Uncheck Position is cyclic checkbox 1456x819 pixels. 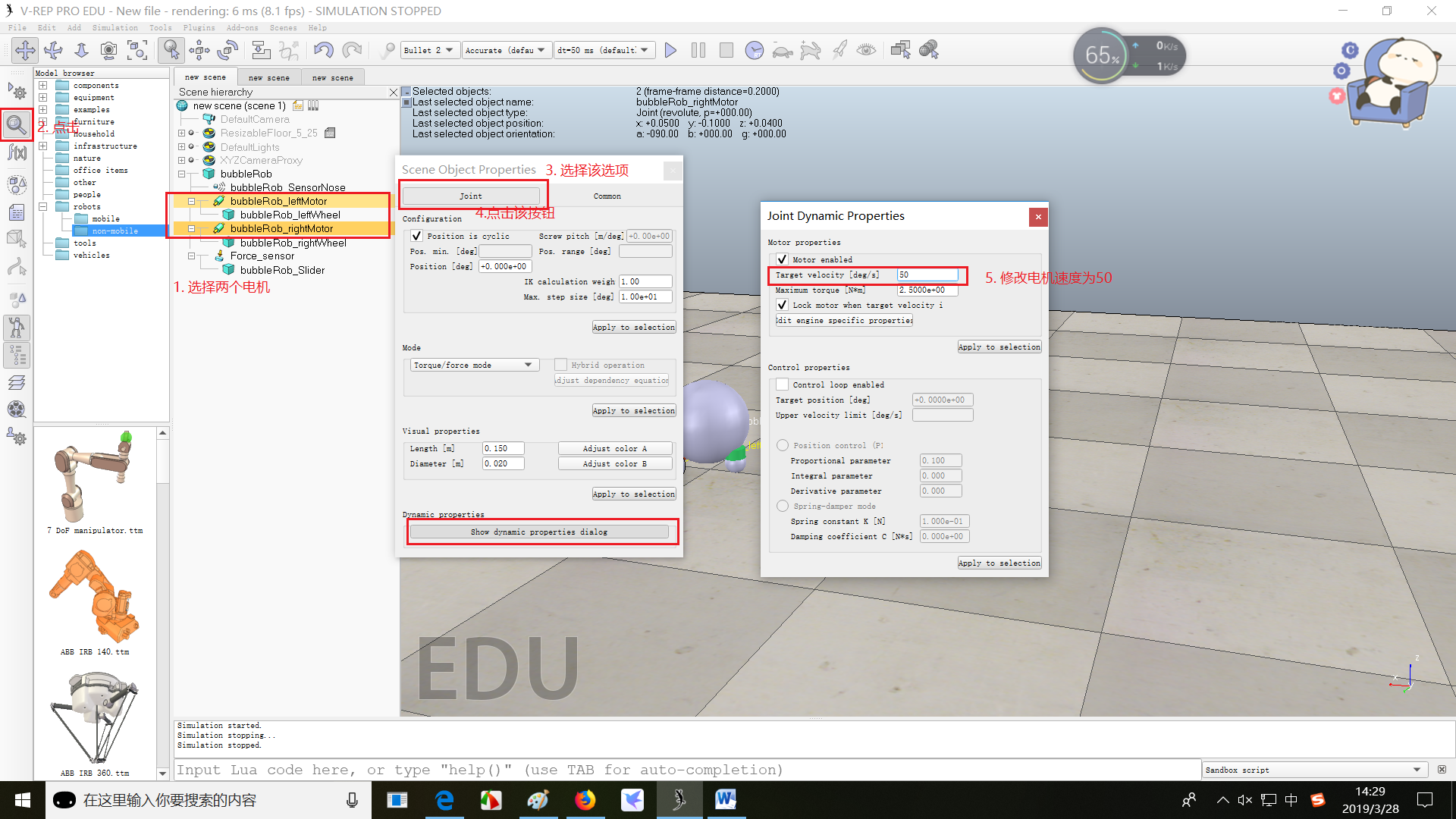point(416,236)
